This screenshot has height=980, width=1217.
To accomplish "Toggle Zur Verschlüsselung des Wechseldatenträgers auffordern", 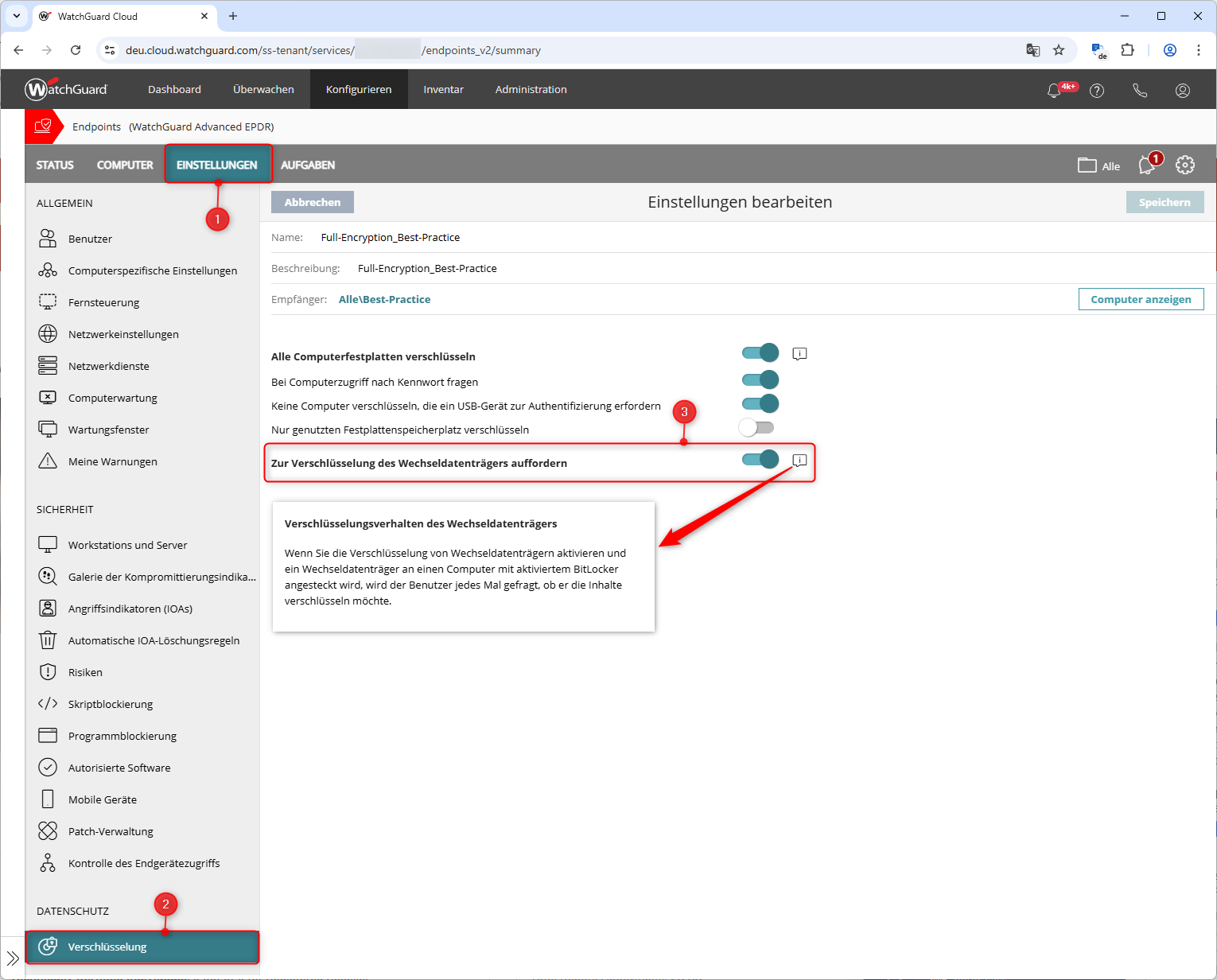I will point(760,459).
